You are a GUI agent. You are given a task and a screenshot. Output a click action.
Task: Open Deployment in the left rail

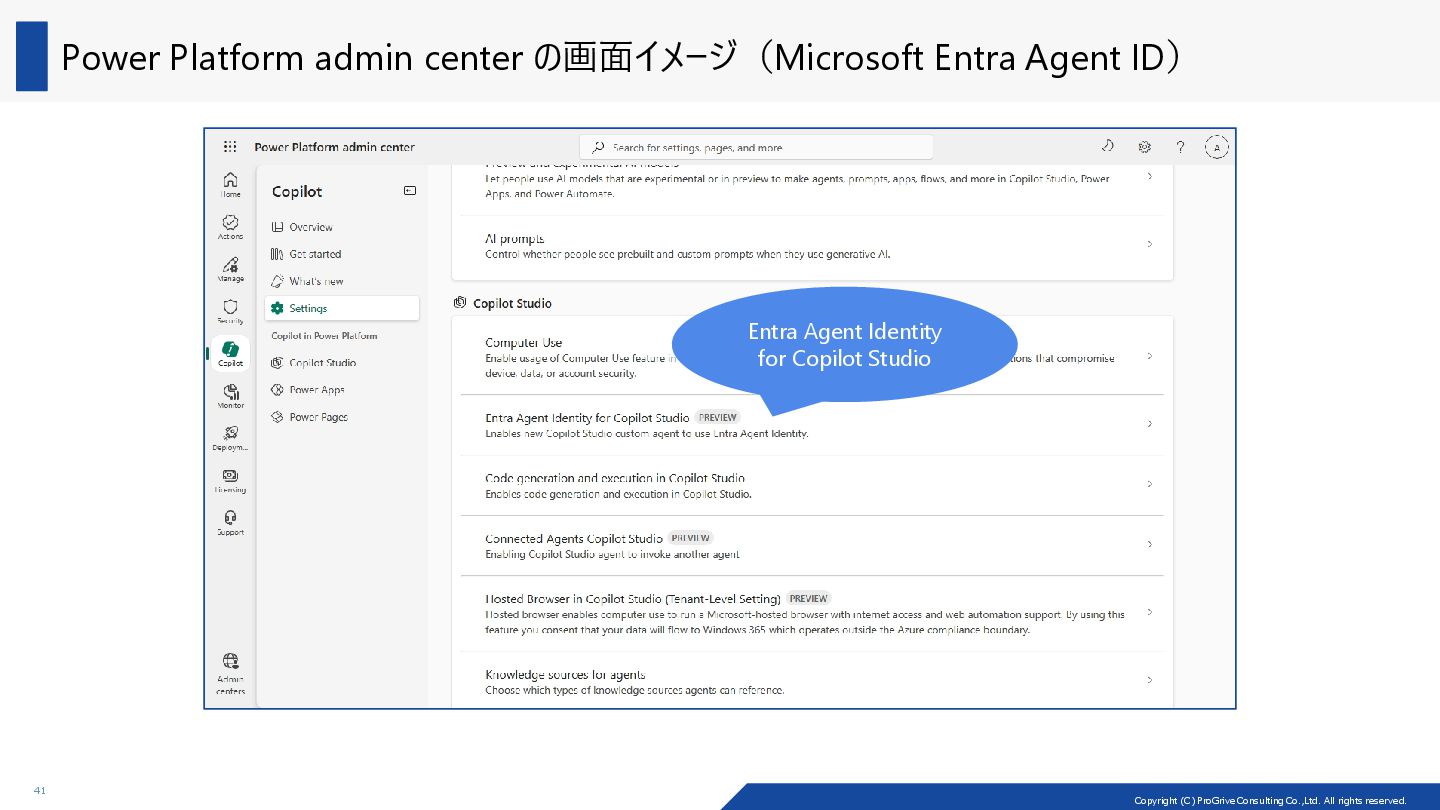pos(230,438)
